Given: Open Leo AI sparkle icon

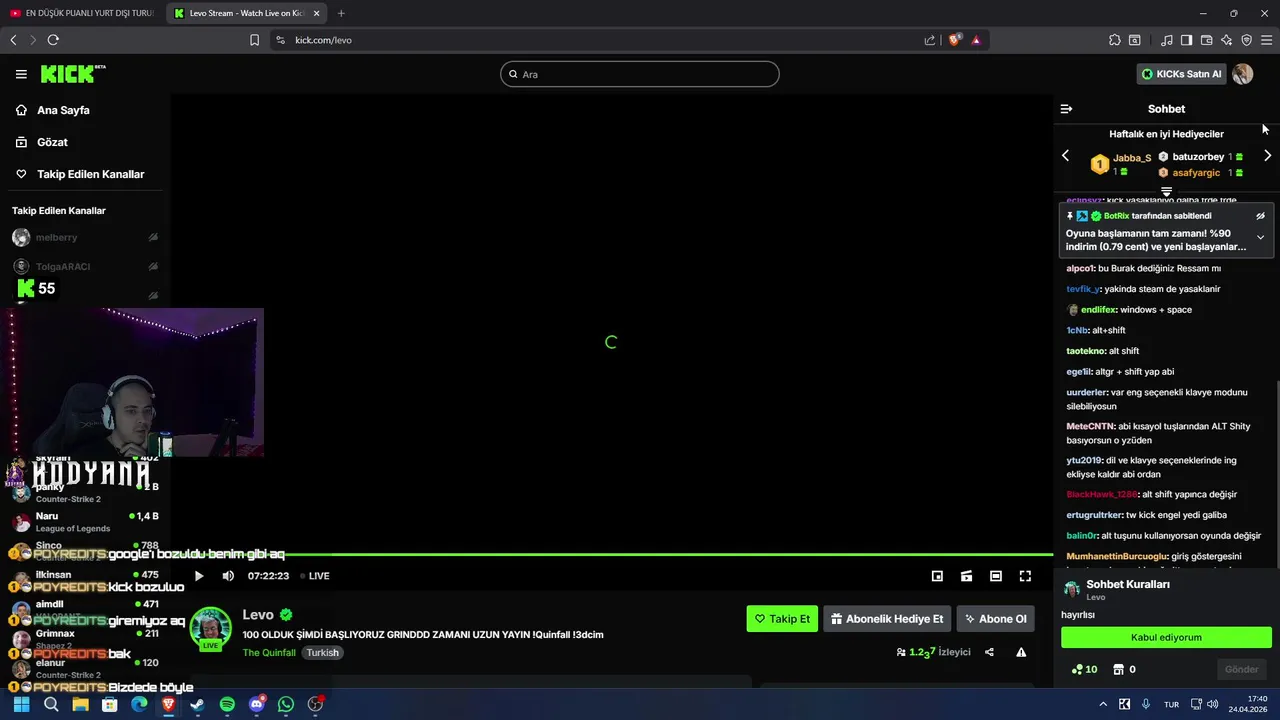Looking at the screenshot, I should [x=1227, y=40].
